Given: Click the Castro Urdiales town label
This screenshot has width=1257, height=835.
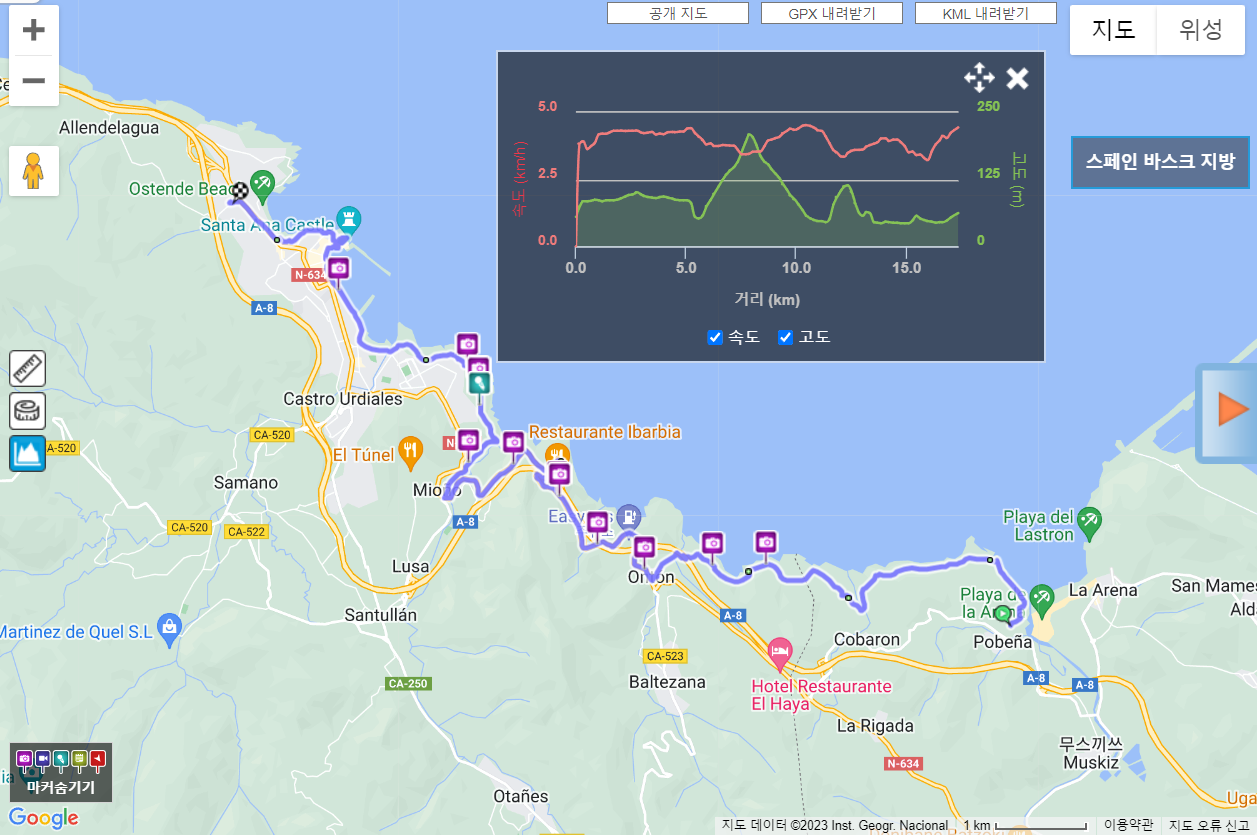Looking at the screenshot, I should 343,399.
